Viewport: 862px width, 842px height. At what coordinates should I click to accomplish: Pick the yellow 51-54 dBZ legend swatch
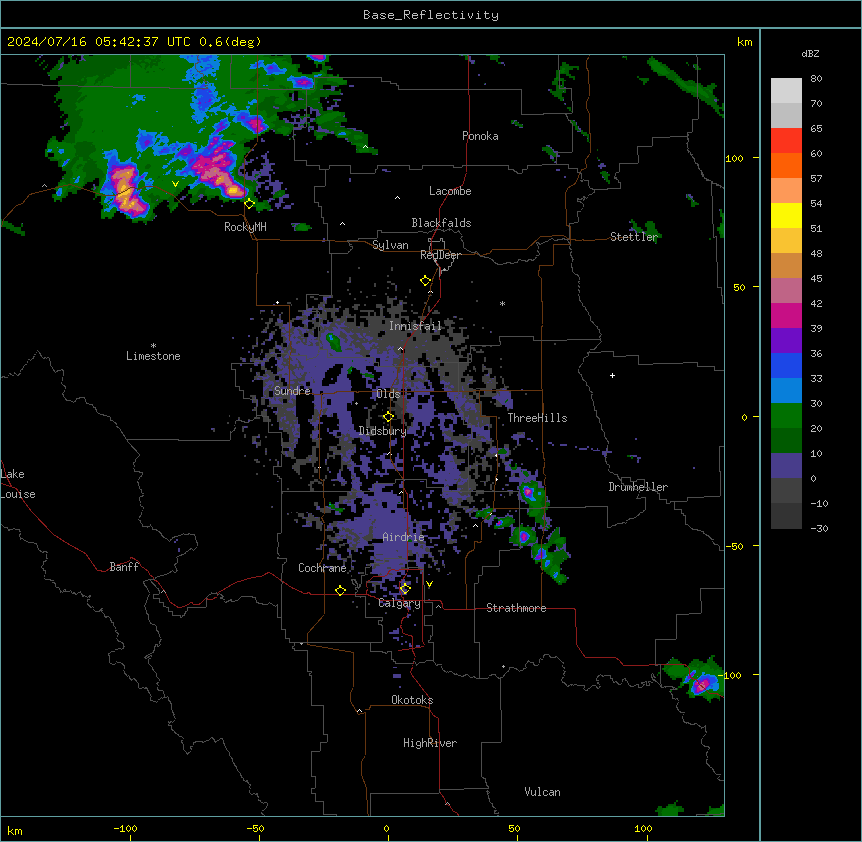786,215
